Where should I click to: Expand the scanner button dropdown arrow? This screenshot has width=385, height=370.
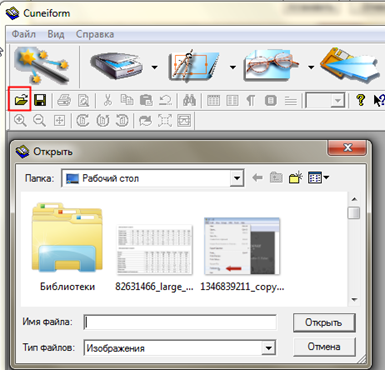tap(154, 67)
